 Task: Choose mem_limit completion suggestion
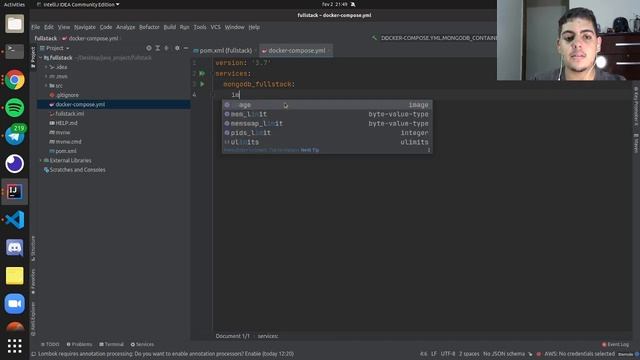click(x=327, y=114)
